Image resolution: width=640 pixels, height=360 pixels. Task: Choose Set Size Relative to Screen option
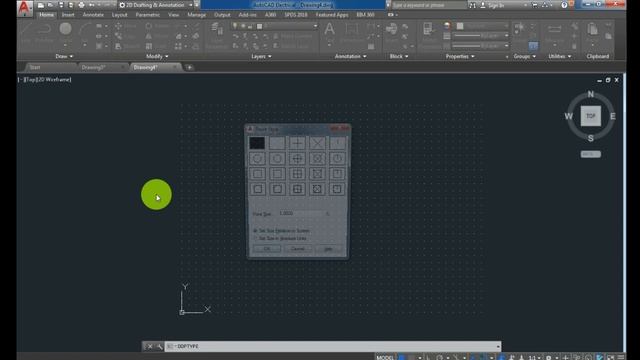282,231
